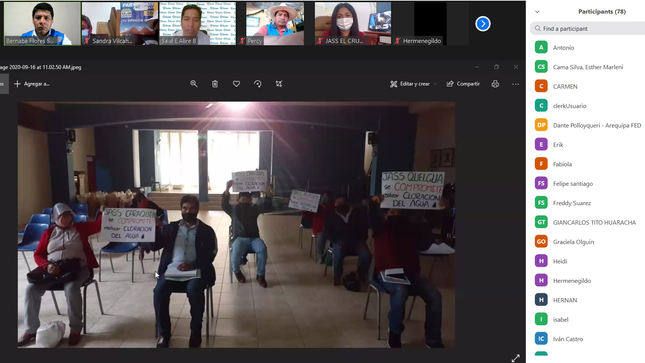Click the print icon in Photos toolbar
The image size is (645, 363).
click(495, 84)
